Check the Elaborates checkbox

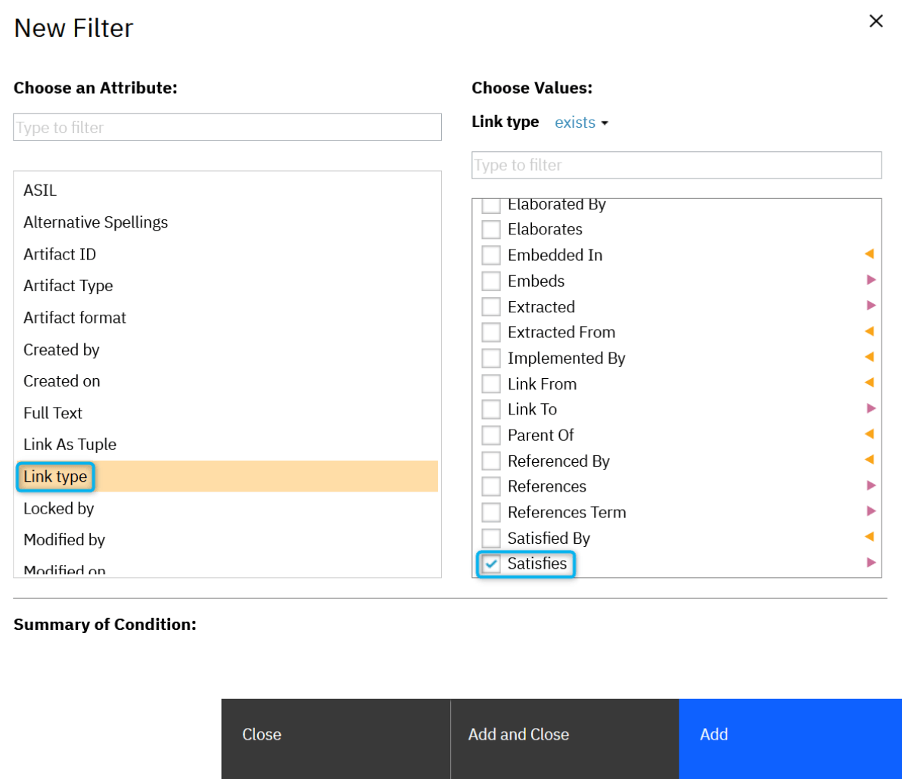point(490,229)
